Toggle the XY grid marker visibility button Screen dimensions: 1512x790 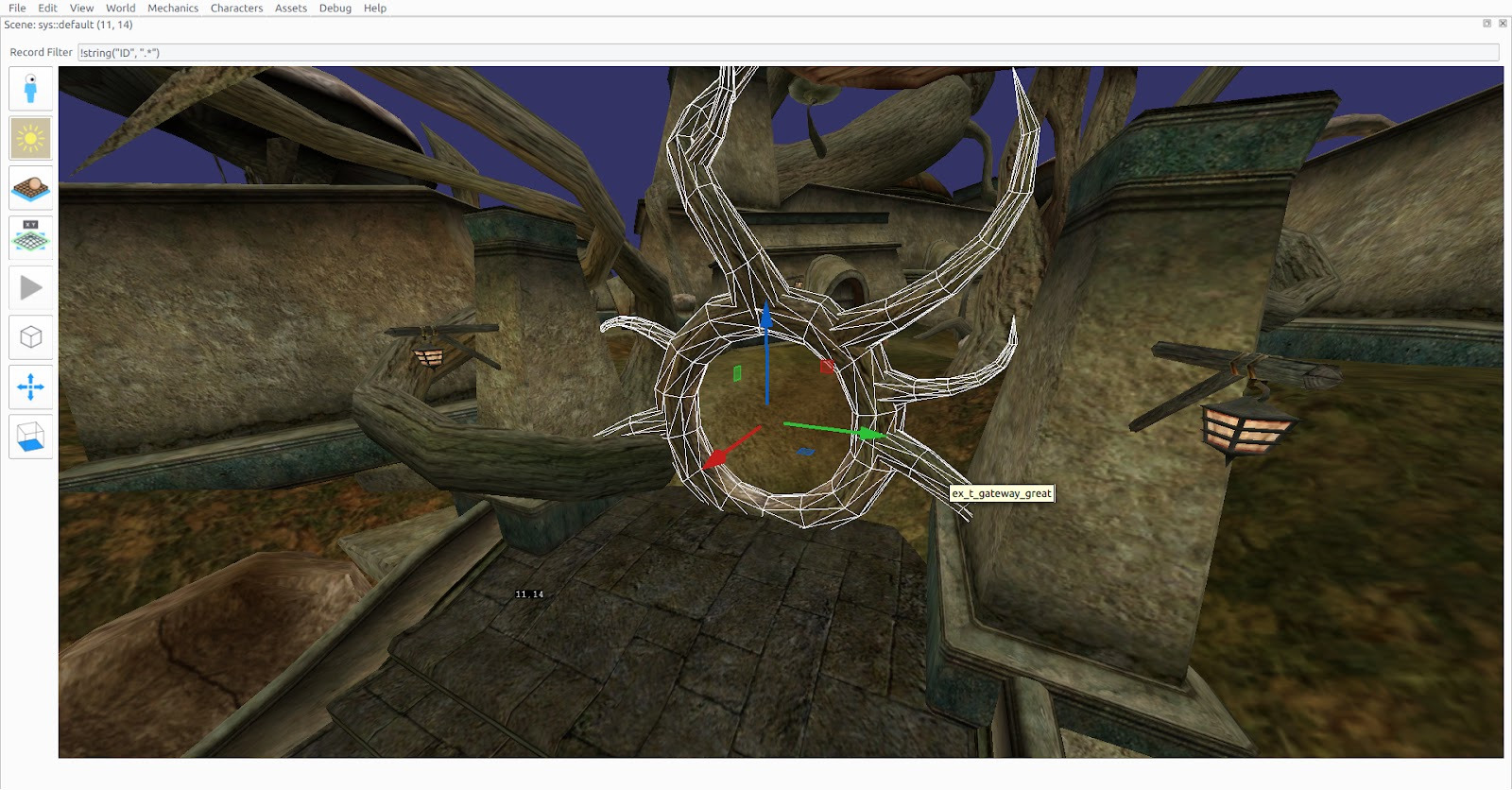pyautogui.click(x=31, y=238)
